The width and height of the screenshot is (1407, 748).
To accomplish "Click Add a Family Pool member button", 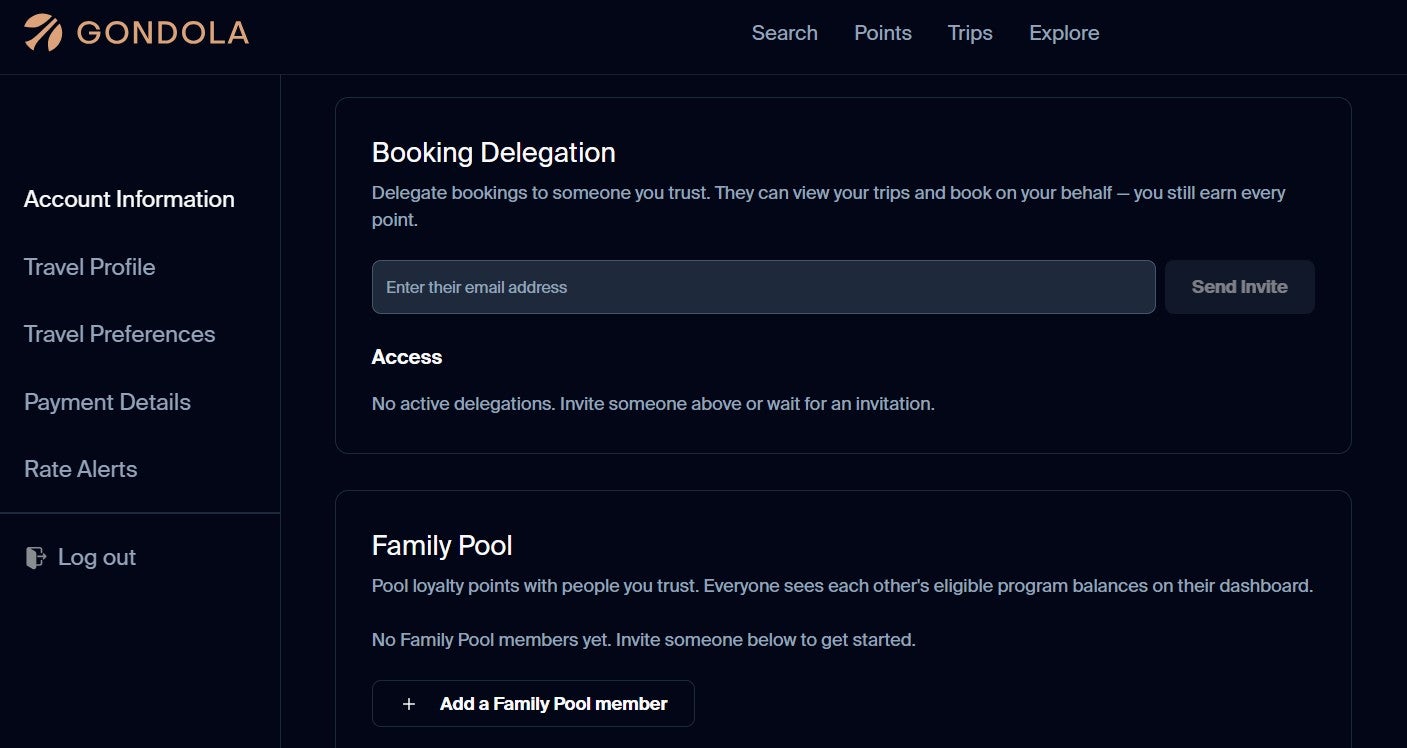I will 533,704.
